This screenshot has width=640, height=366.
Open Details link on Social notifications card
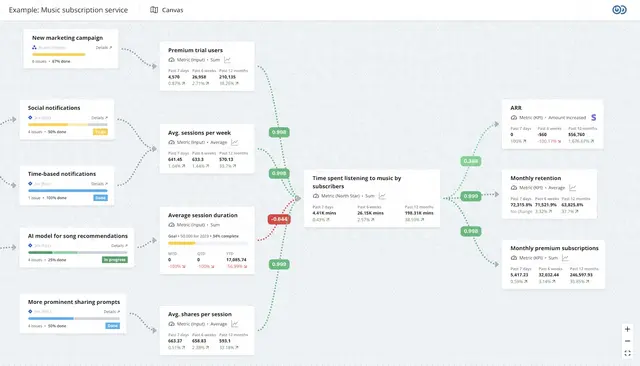tap(99, 118)
